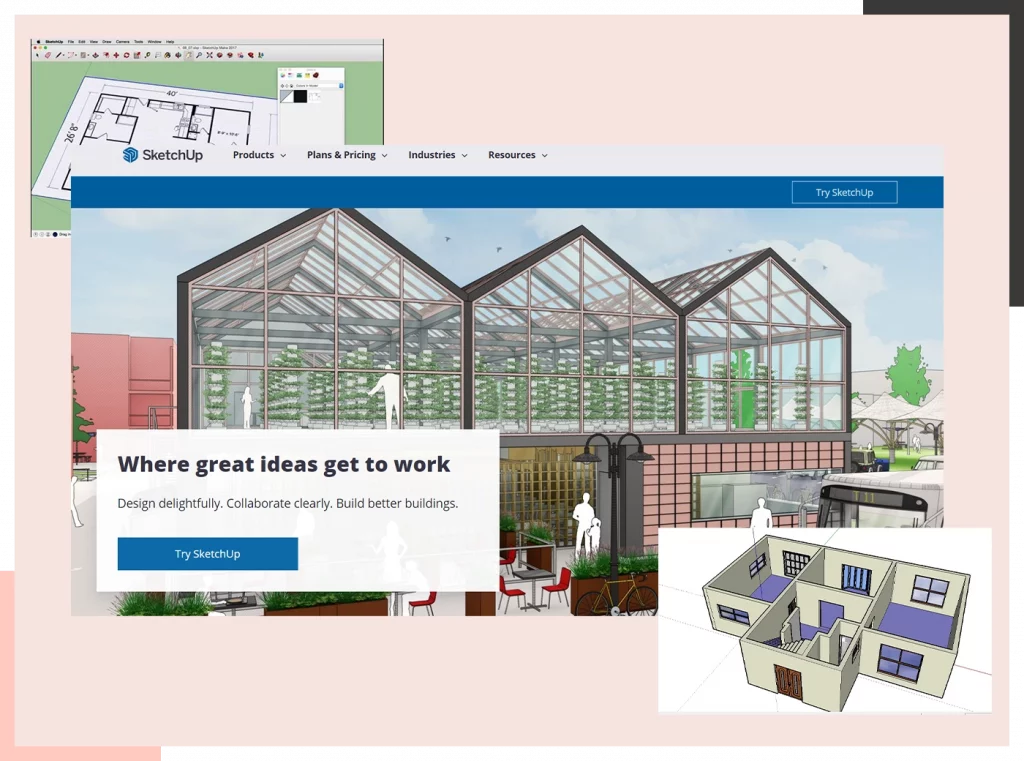The height and width of the screenshot is (761, 1024).
Task: Select the Rotate tool
Action: pyautogui.click(x=126, y=54)
